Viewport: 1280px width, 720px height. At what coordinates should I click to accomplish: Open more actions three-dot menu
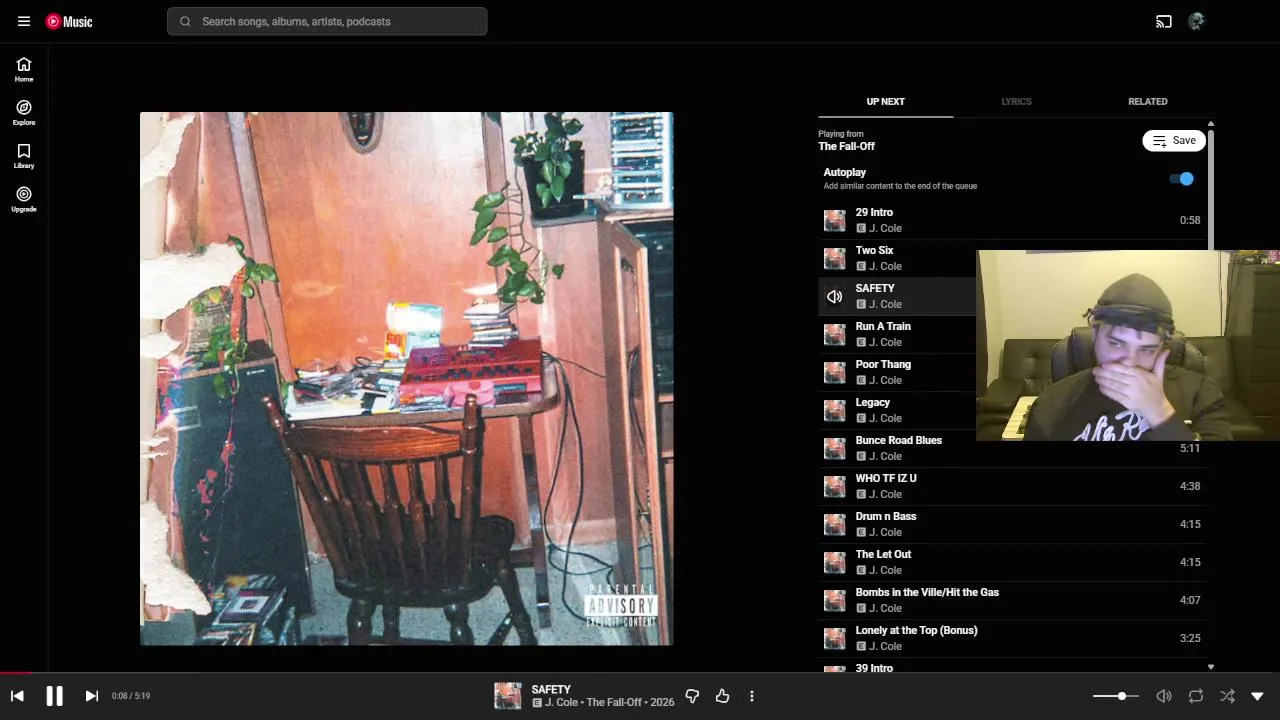(x=752, y=696)
